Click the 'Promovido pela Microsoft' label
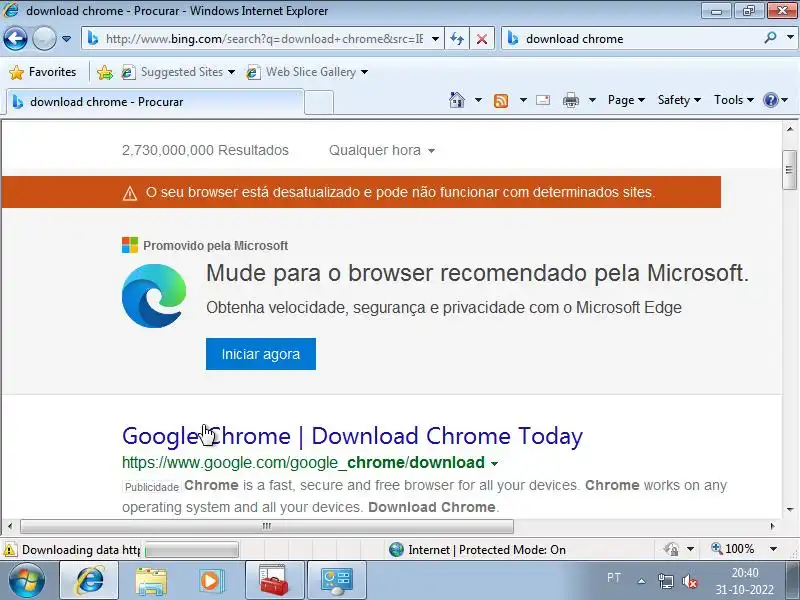800x600 pixels. [x=215, y=245]
